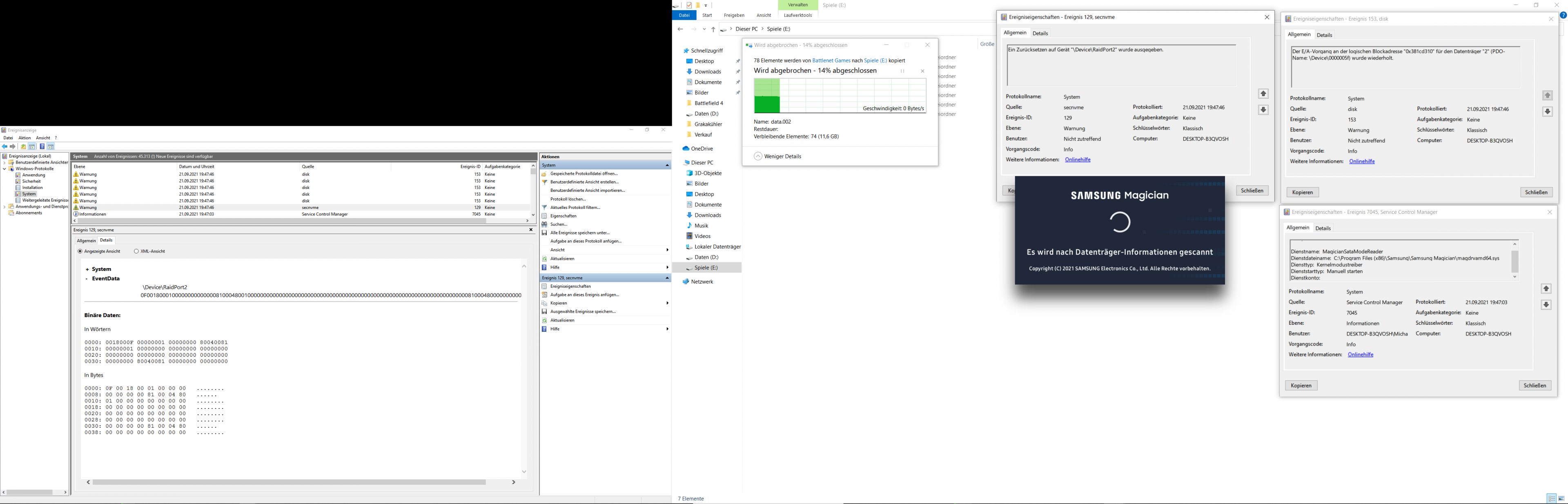This screenshot has height=504, width=1568.
Task: Click the funnel icon for Aktuelles Protokoll filtern
Action: (x=544, y=208)
